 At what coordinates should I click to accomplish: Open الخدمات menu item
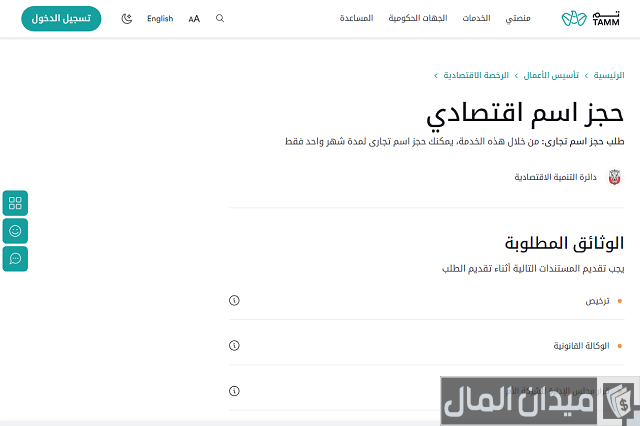(476, 18)
